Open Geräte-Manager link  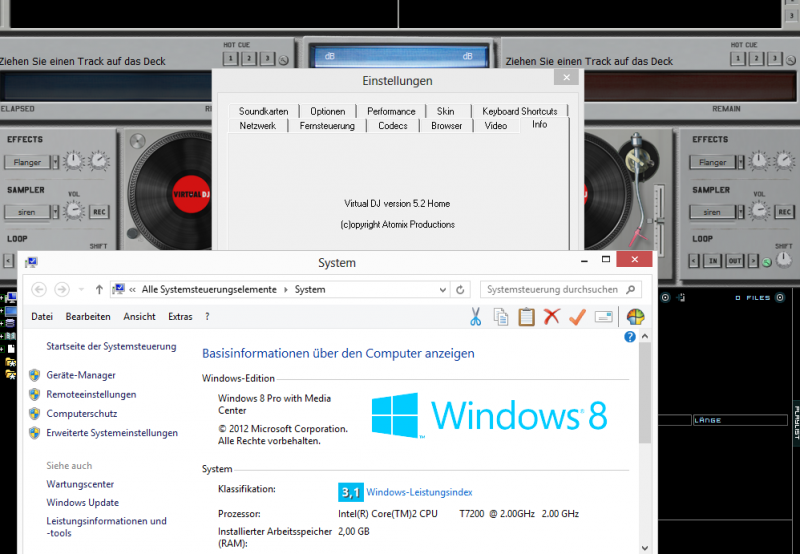(81, 375)
